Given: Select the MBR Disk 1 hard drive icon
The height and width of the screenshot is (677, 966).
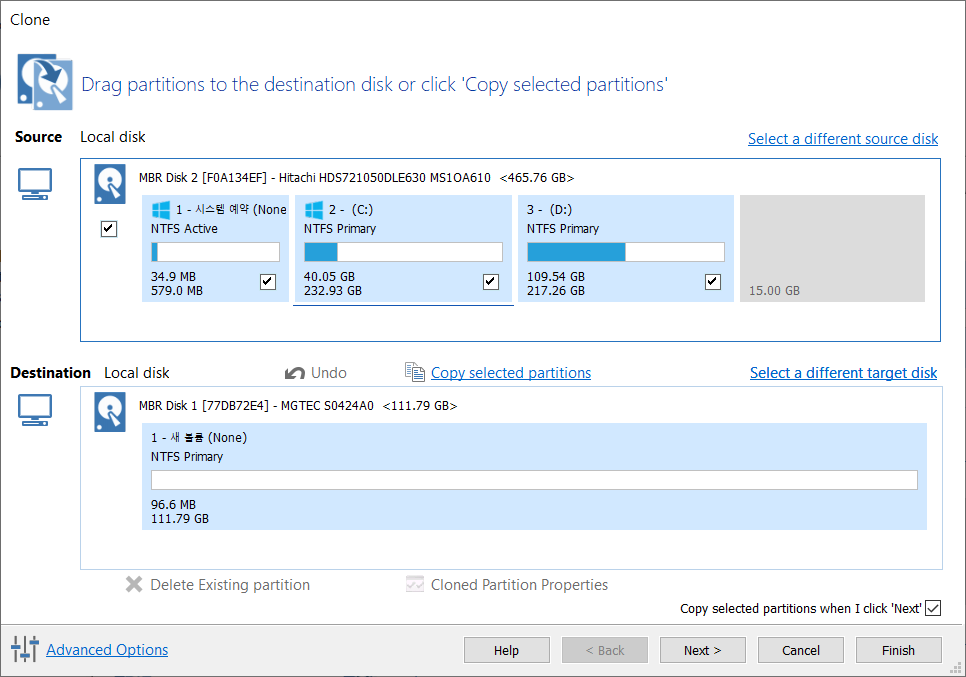Looking at the screenshot, I should tap(110, 411).
